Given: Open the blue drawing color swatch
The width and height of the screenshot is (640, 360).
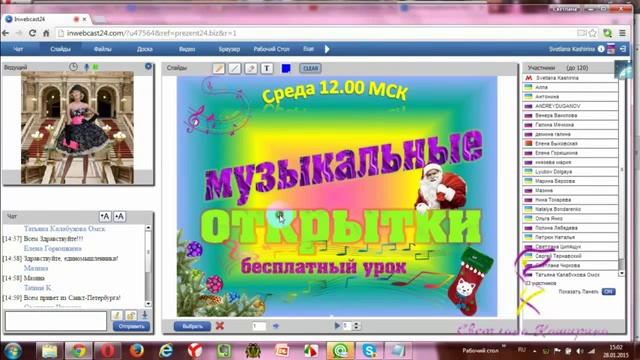Looking at the screenshot, I should [286, 68].
